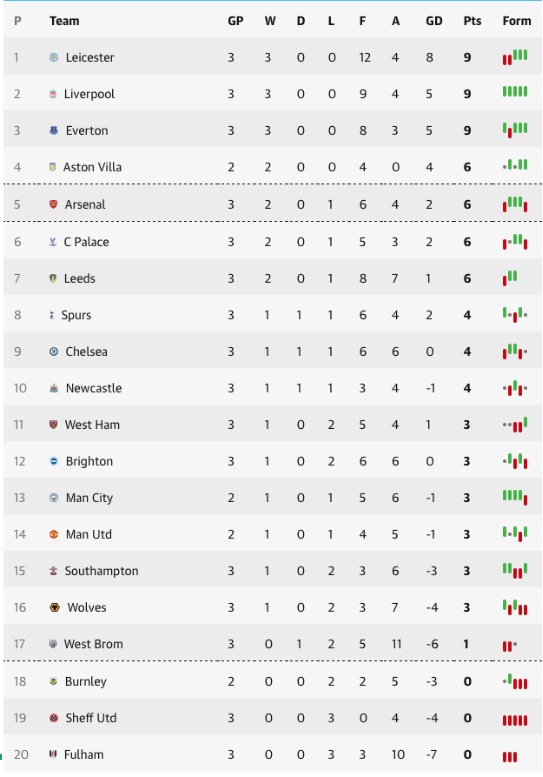
Task: Click the Team column header
Action: click(x=64, y=21)
